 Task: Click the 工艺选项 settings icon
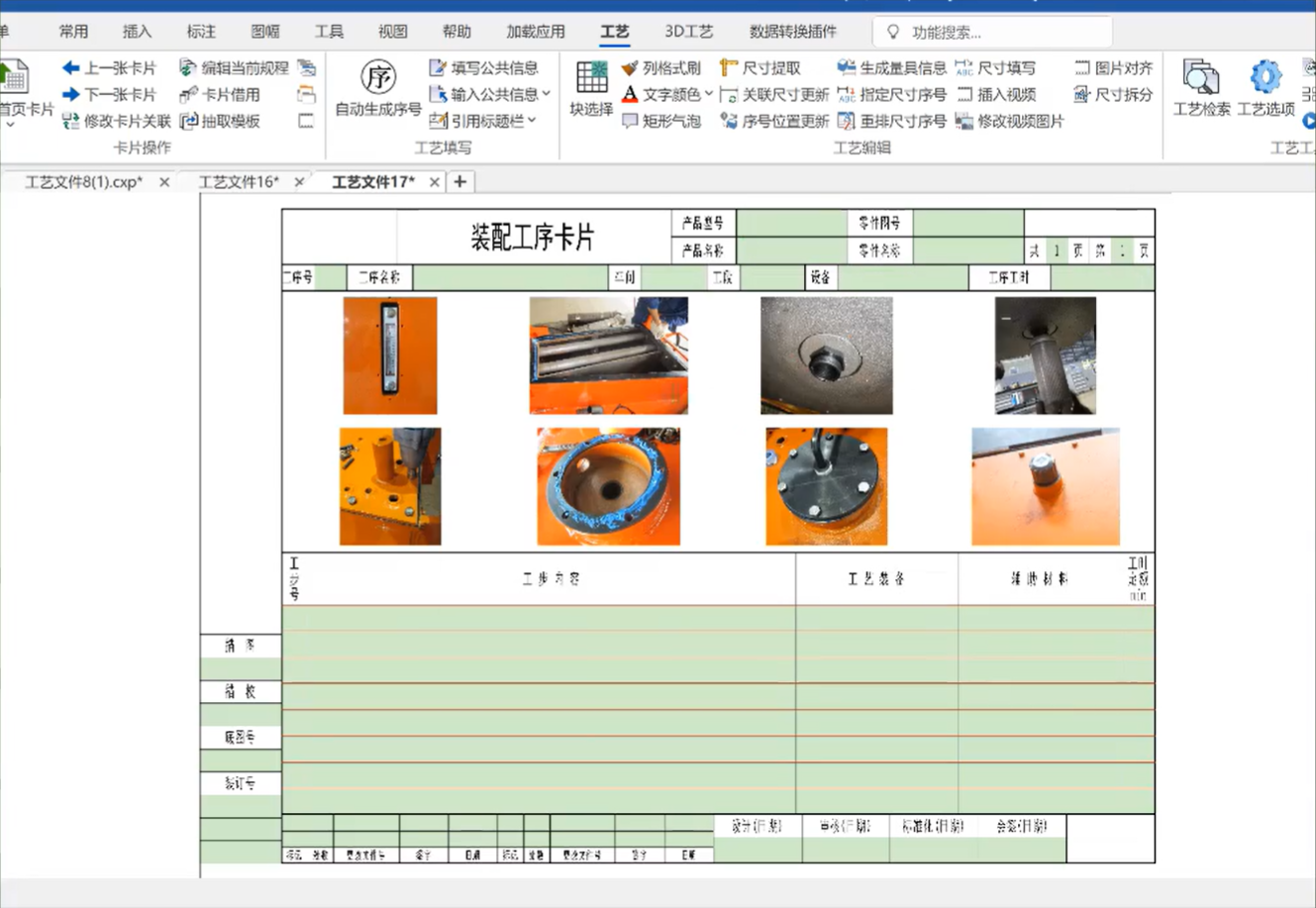(1265, 89)
